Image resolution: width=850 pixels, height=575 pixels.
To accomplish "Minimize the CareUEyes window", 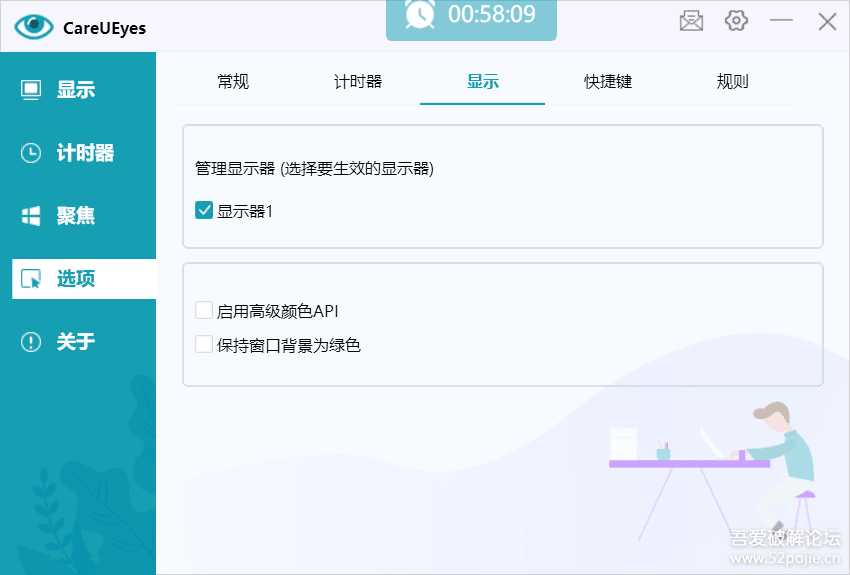I will [782, 21].
